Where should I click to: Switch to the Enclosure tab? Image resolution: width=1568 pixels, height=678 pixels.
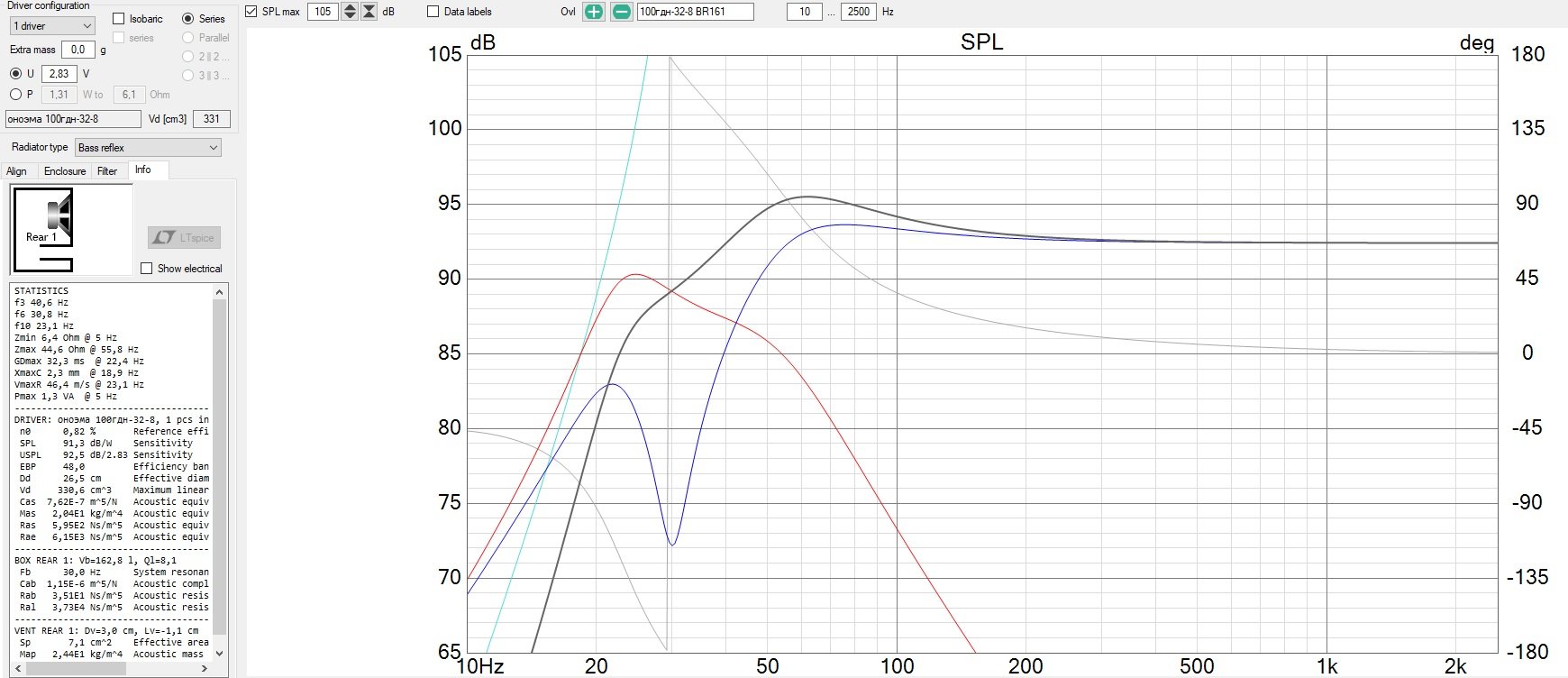pos(65,171)
